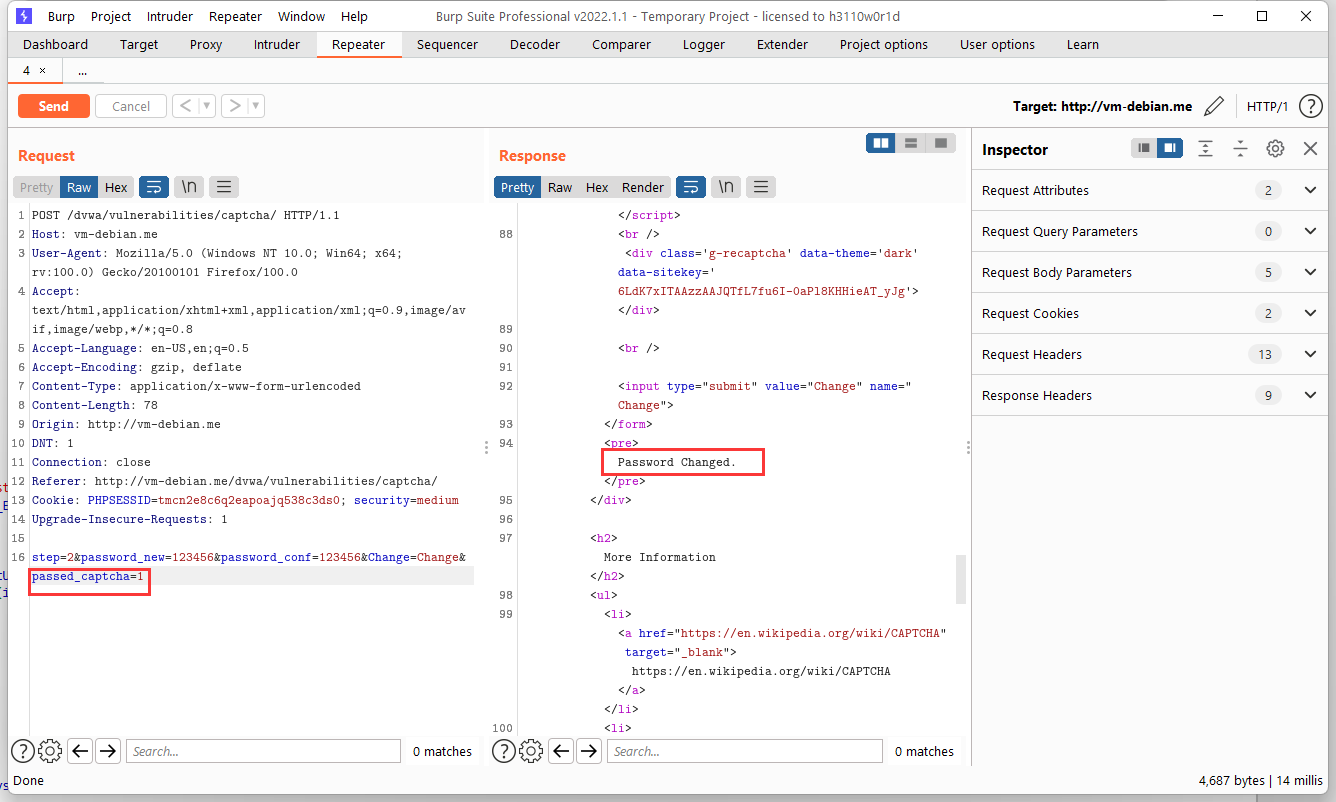
Task: Switch Inspector to left-side docked layout icon
Action: click(x=1144, y=148)
